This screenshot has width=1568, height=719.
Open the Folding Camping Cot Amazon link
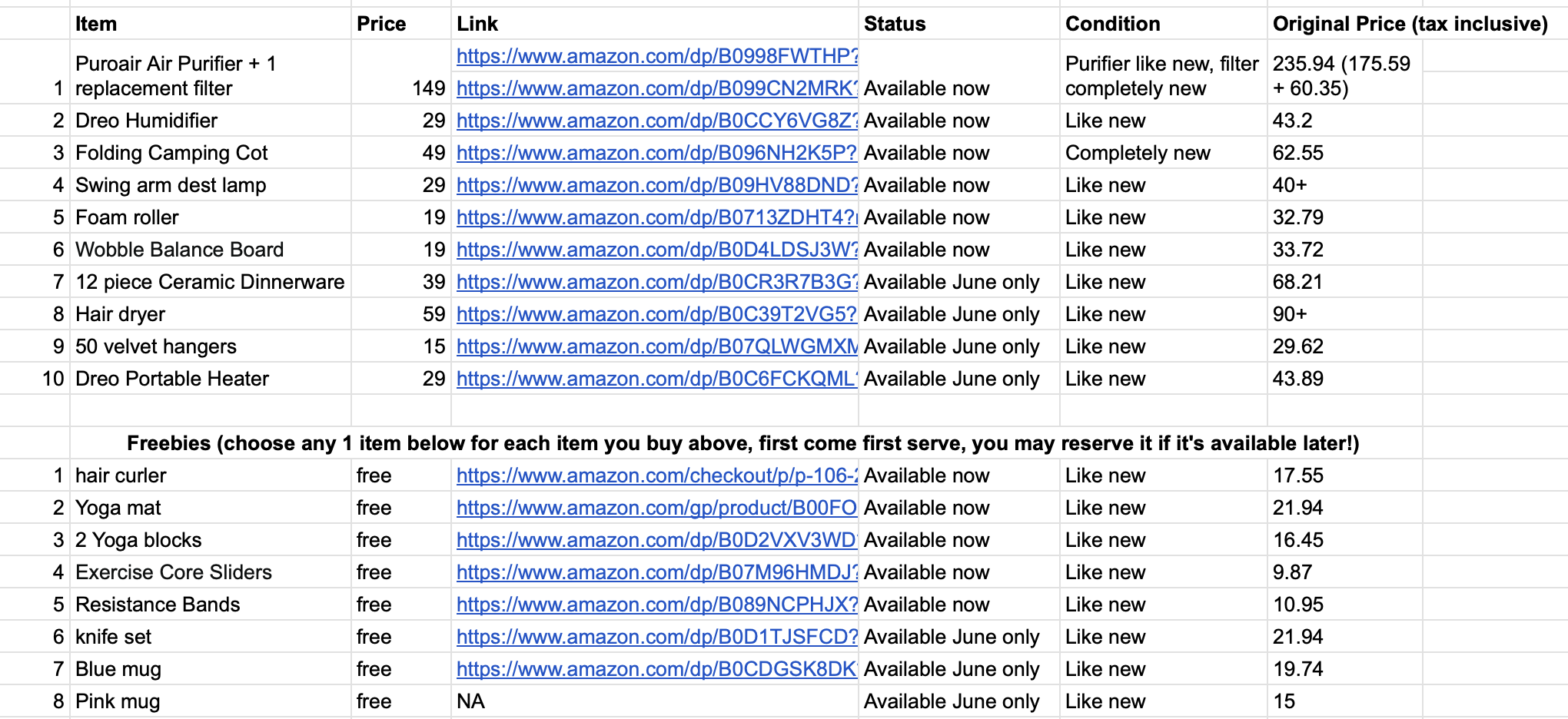pos(656,153)
